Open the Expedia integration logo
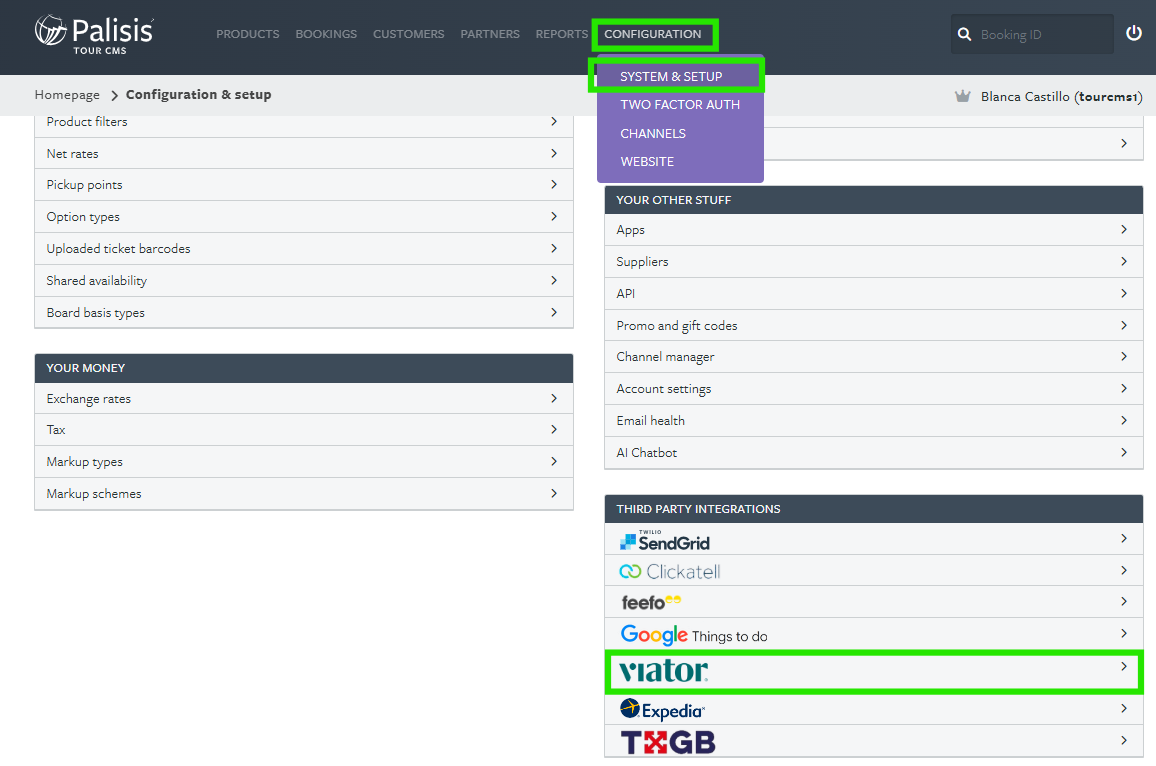 click(662, 709)
